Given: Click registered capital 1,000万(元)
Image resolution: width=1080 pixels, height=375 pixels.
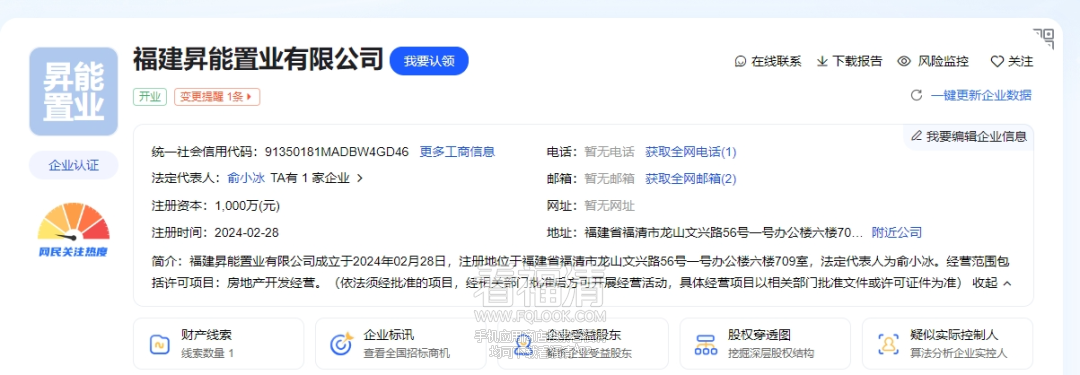Looking at the screenshot, I should point(247,205).
